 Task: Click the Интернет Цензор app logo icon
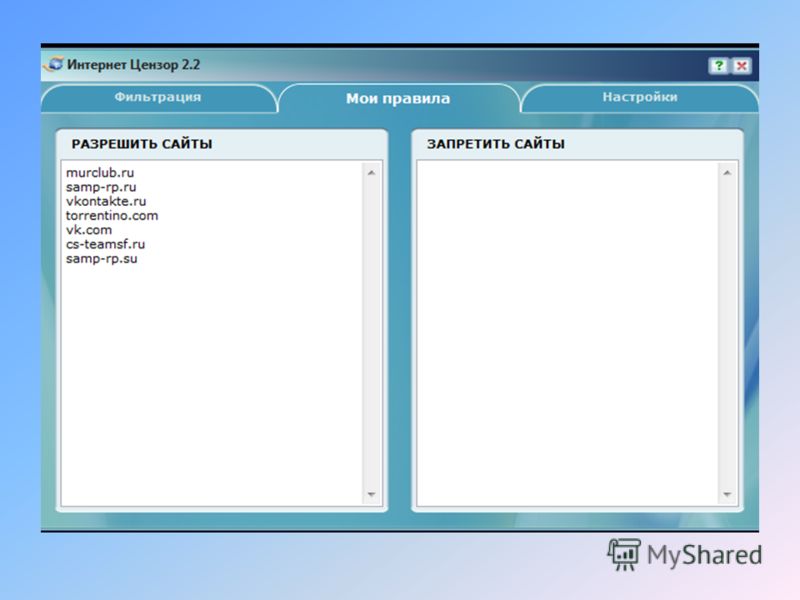pyautogui.click(x=54, y=65)
